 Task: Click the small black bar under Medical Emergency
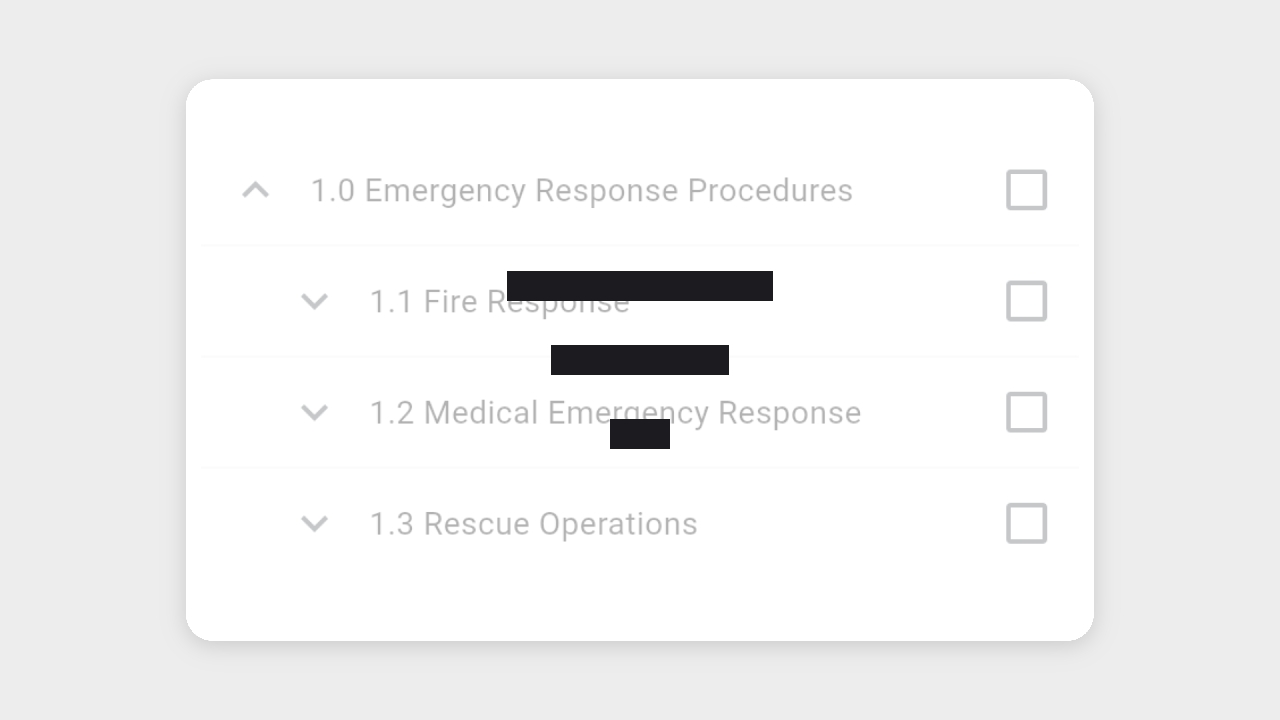640,435
